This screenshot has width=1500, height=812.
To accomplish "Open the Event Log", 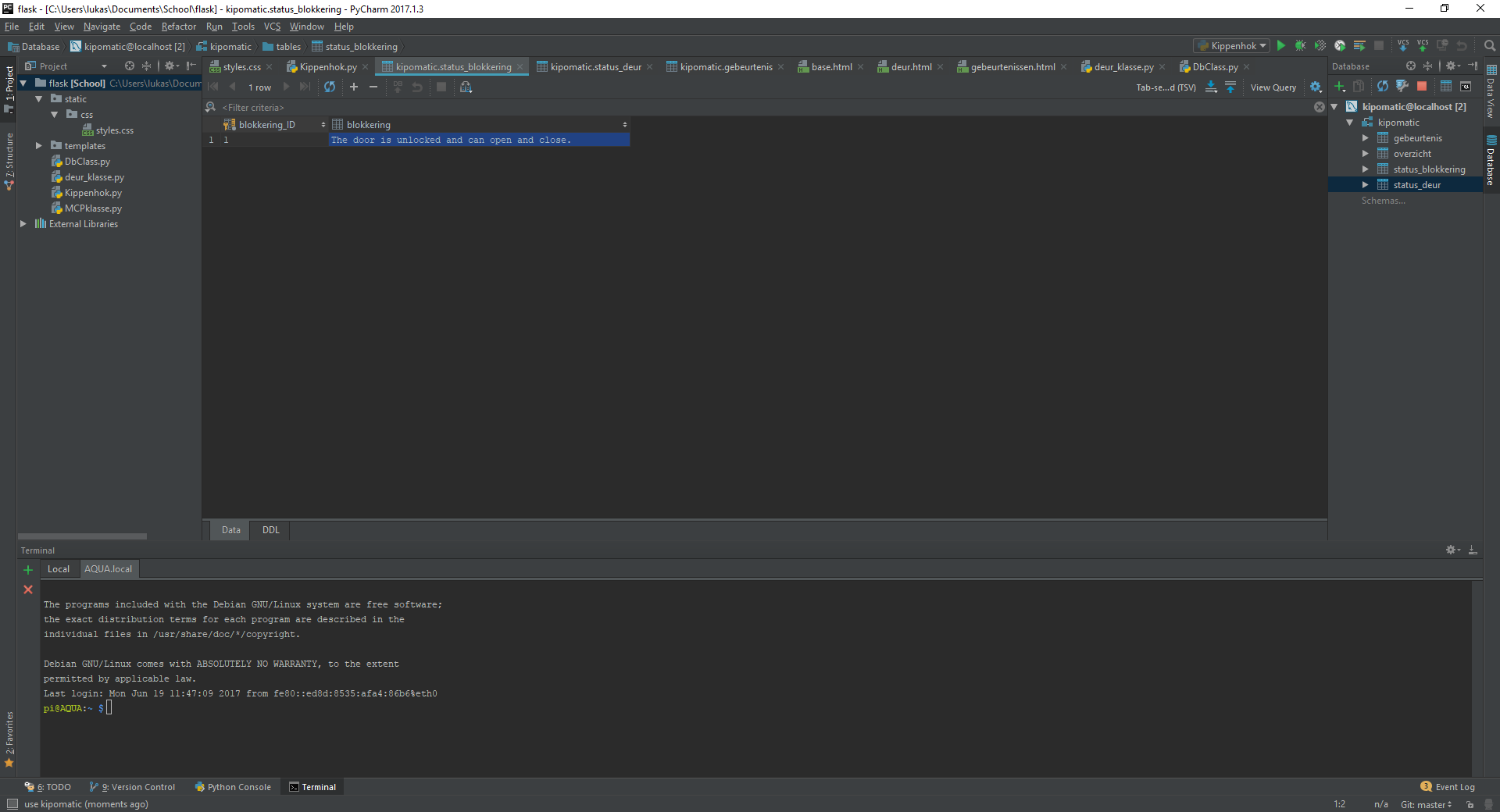I will click(x=1448, y=787).
